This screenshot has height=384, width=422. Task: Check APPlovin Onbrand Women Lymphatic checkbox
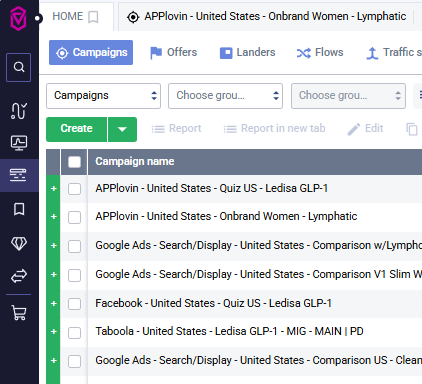pos(74,217)
